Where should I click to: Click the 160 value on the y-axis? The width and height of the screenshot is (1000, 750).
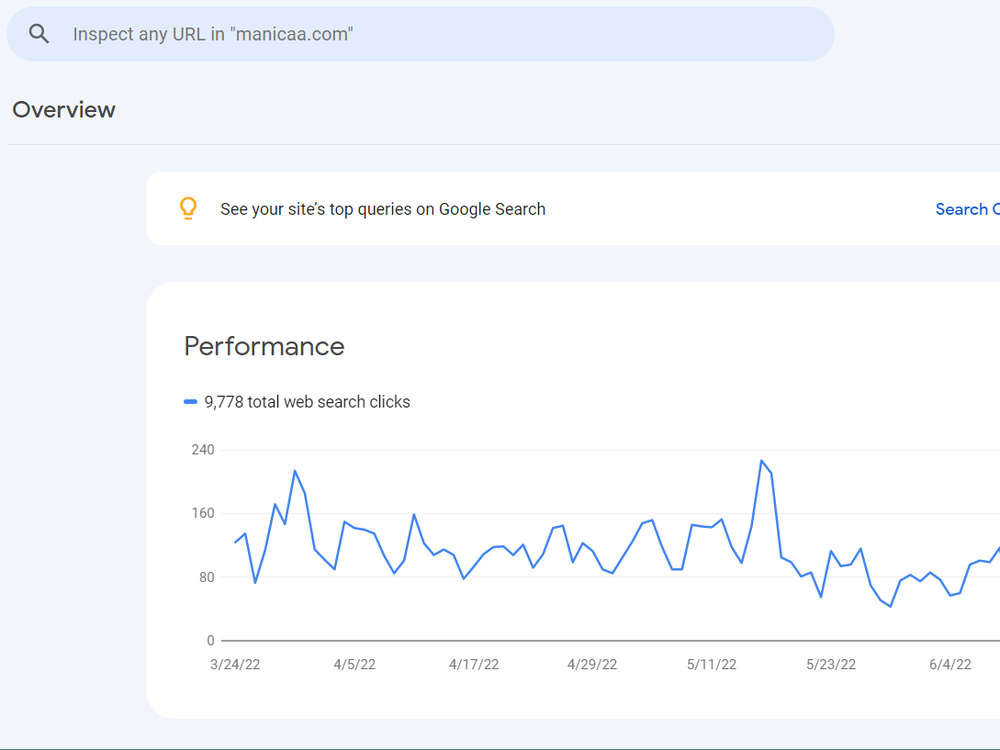203,514
